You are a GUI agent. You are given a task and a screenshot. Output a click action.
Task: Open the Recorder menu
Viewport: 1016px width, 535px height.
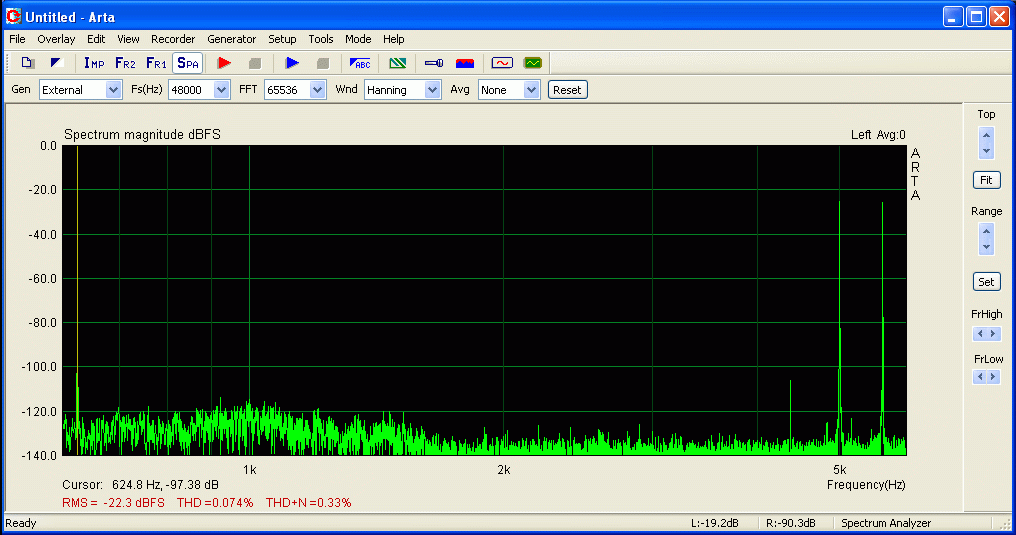(x=173, y=40)
